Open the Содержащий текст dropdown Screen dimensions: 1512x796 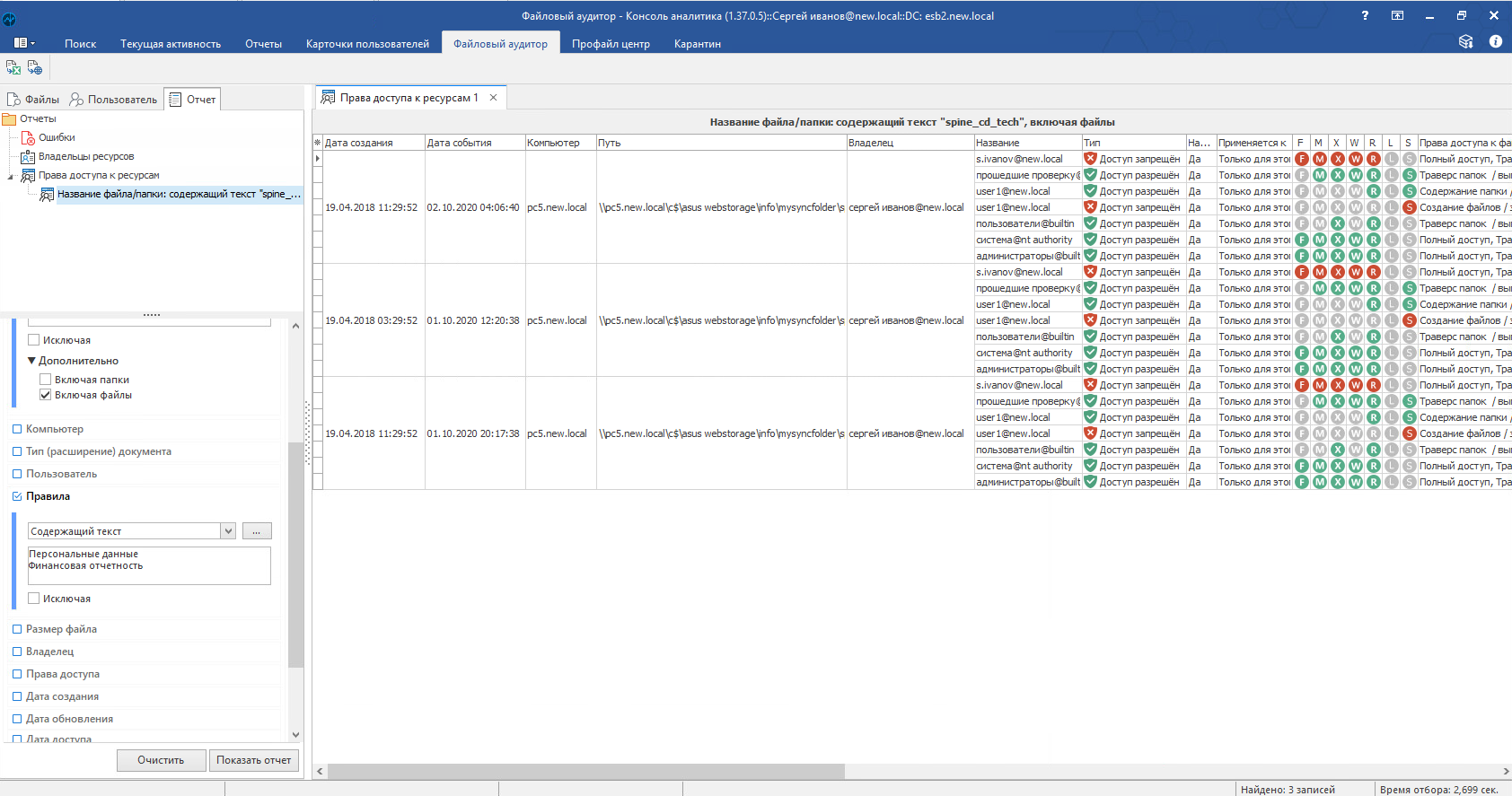(x=228, y=531)
